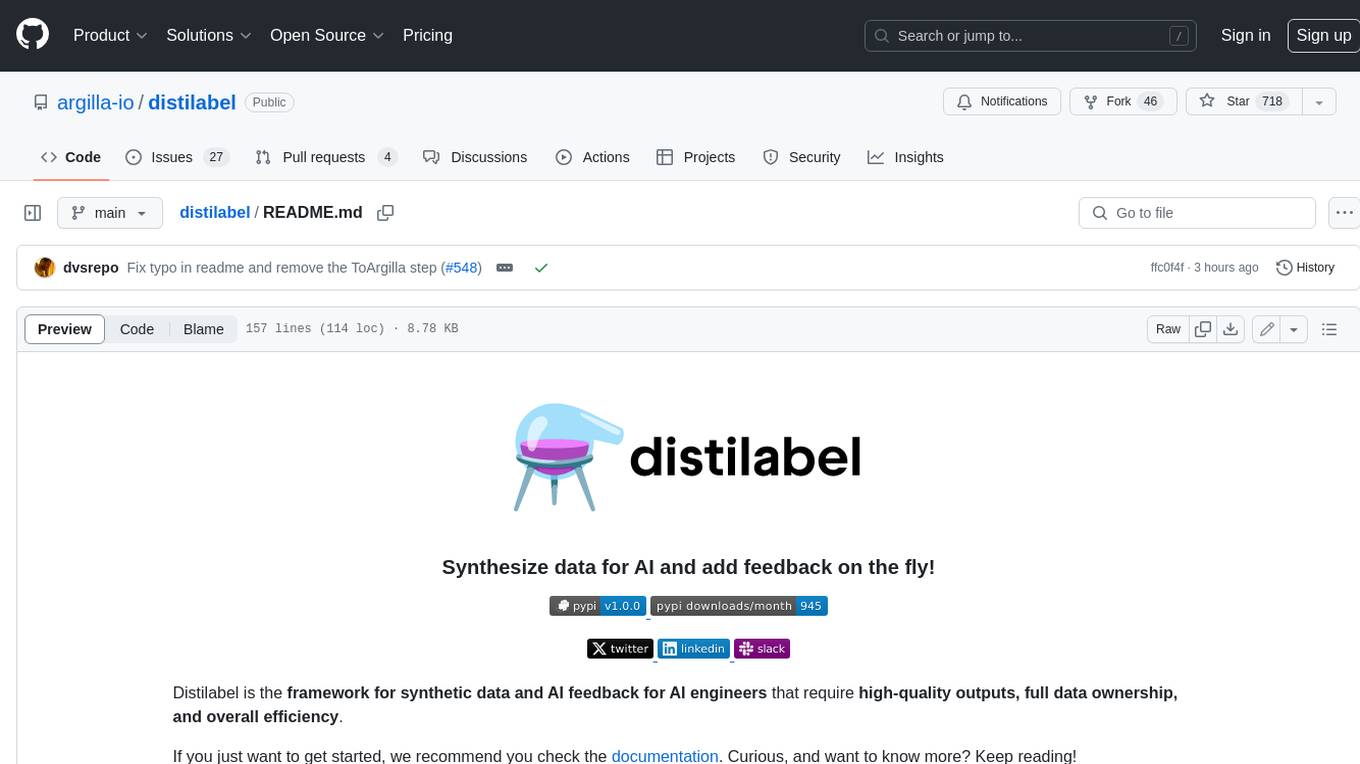Open the README outline list
This screenshot has width=1360, height=764.
pos(1329,329)
